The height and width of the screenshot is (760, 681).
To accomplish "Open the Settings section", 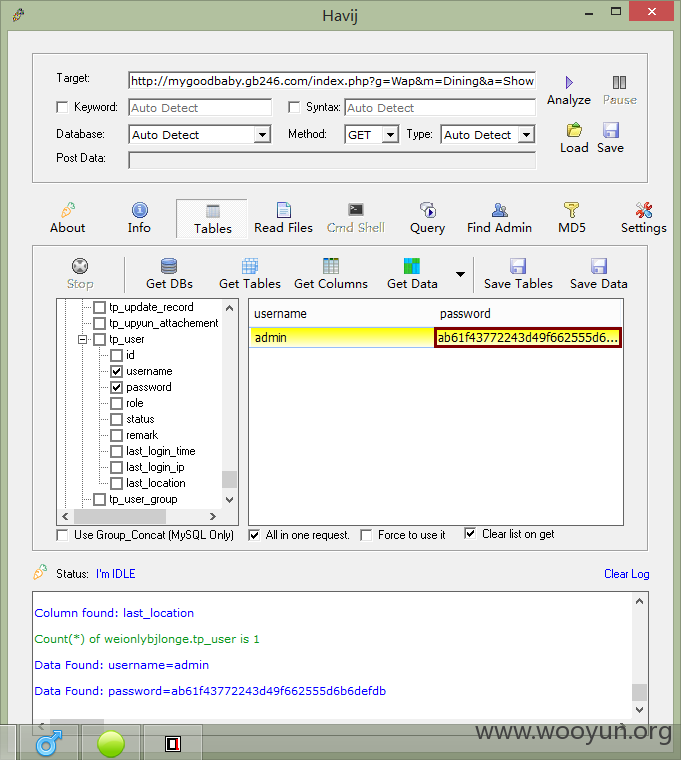I will [644, 218].
